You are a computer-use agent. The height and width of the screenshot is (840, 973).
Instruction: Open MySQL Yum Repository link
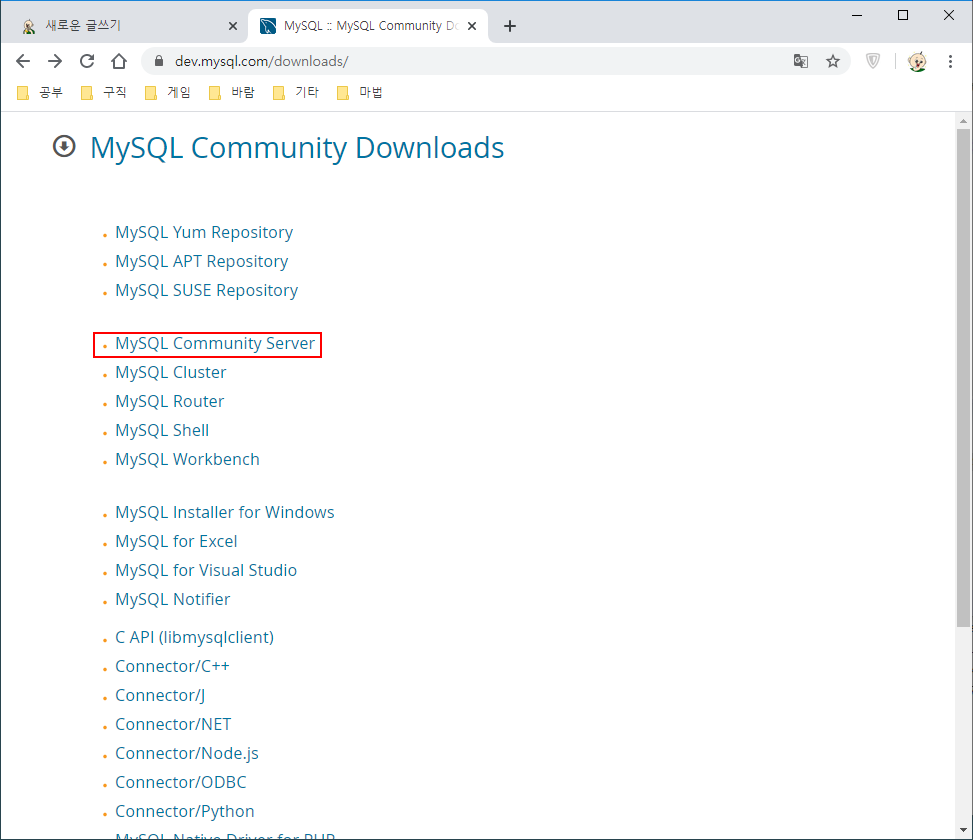coord(204,232)
